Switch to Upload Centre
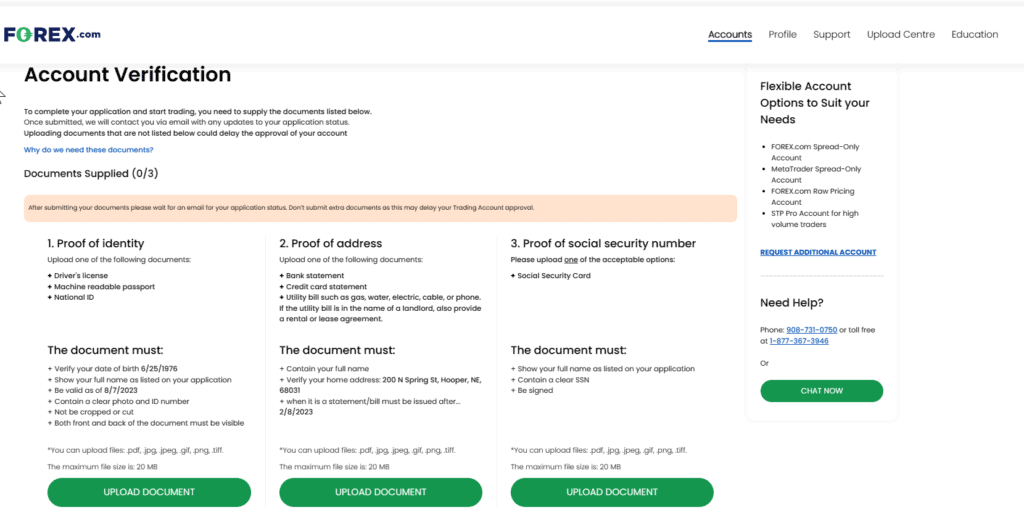Viewport: 1024px width, 531px height. (x=901, y=34)
